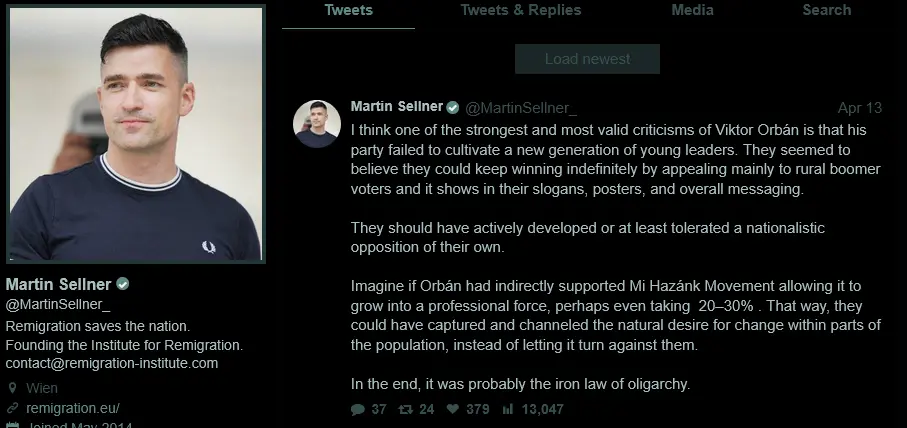
Task: Open the Tweets & Replies tab
Action: tap(520, 11)
